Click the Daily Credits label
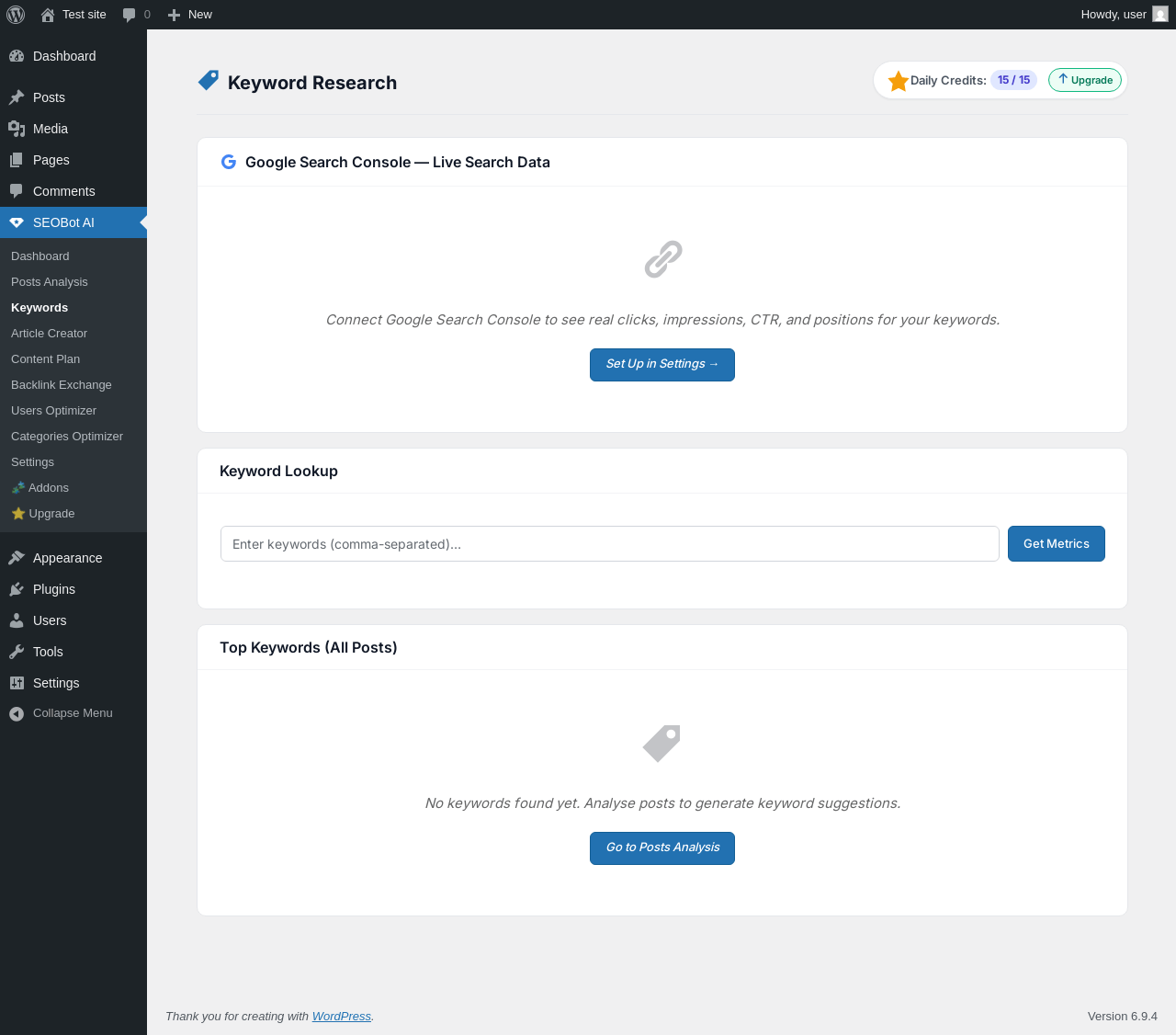The width and height of the screenshot is (1176, 1035). tap(948, 81)
